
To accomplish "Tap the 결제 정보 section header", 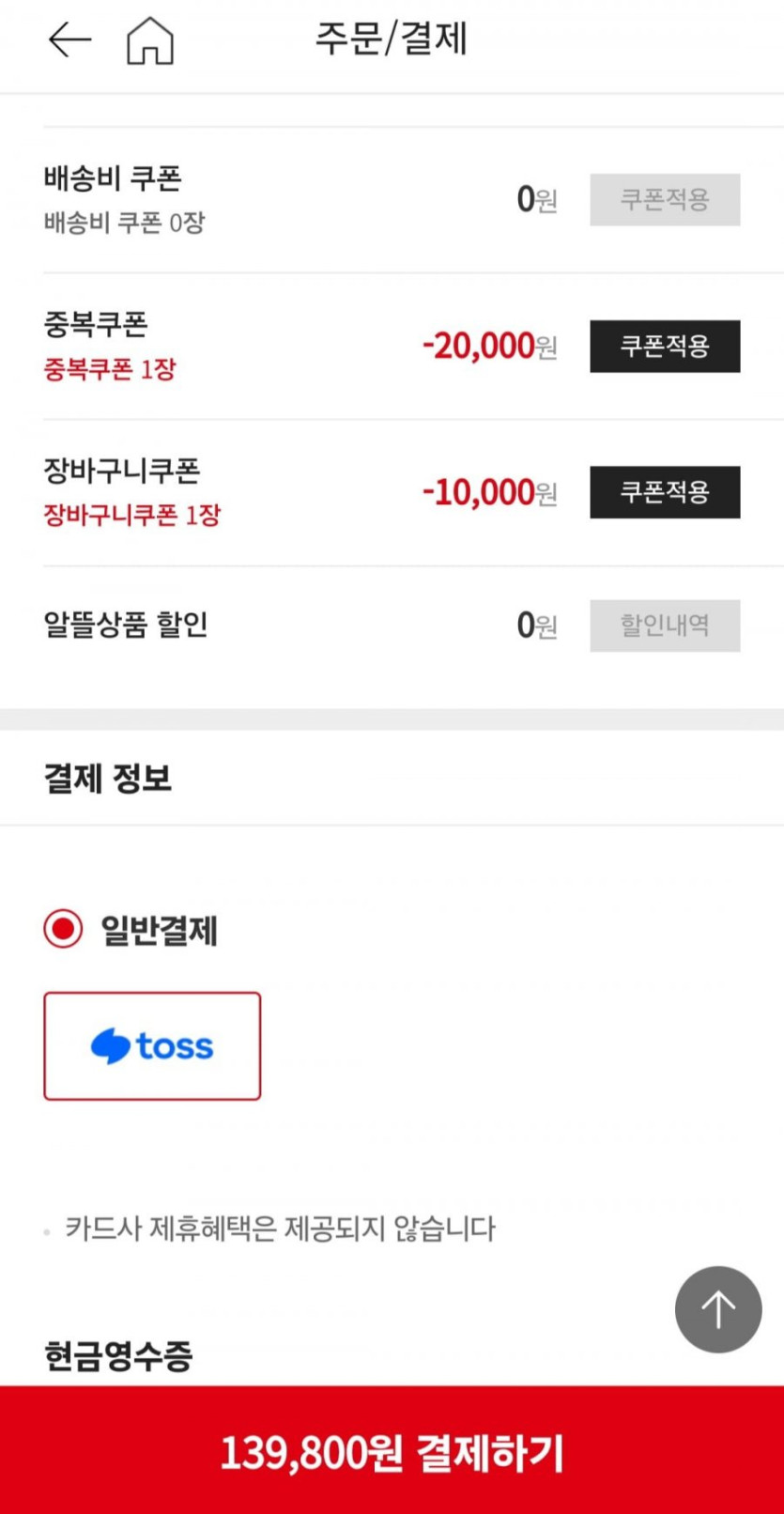I will [x=108, y=779].
